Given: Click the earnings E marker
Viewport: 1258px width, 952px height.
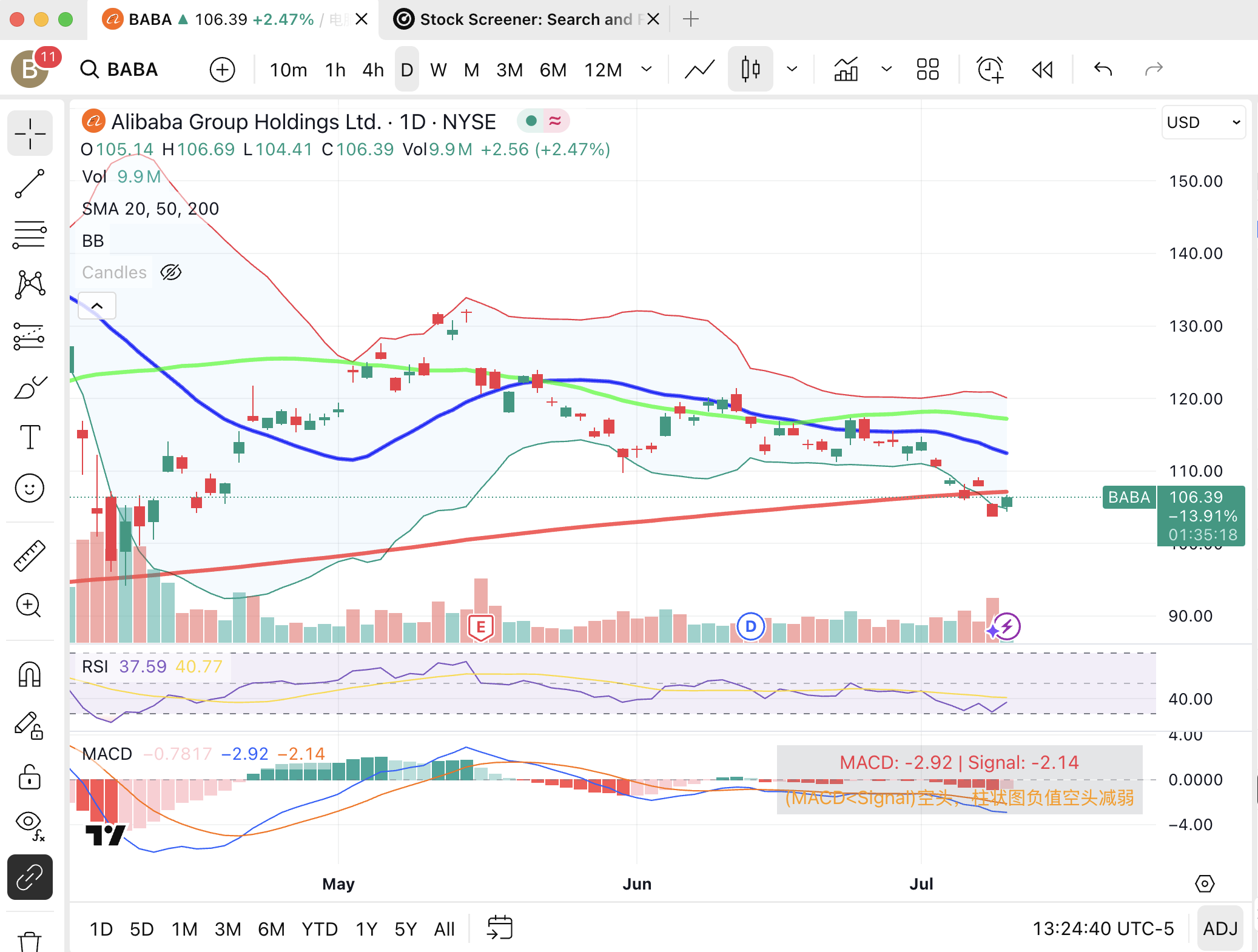Looking at the screenshot, I should click(x=481, y=627).
